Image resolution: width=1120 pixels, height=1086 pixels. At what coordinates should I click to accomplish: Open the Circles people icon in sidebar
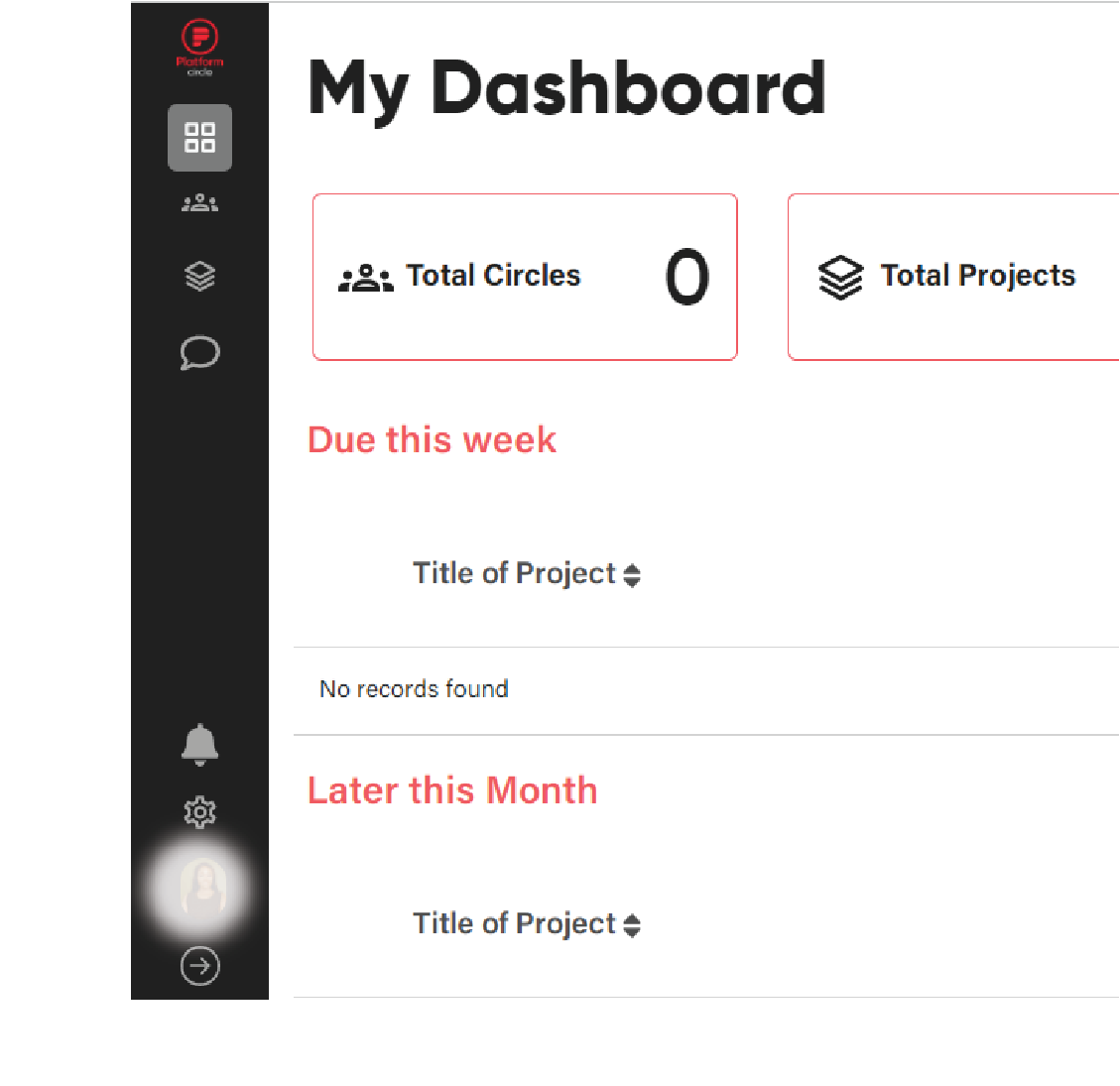199,203
